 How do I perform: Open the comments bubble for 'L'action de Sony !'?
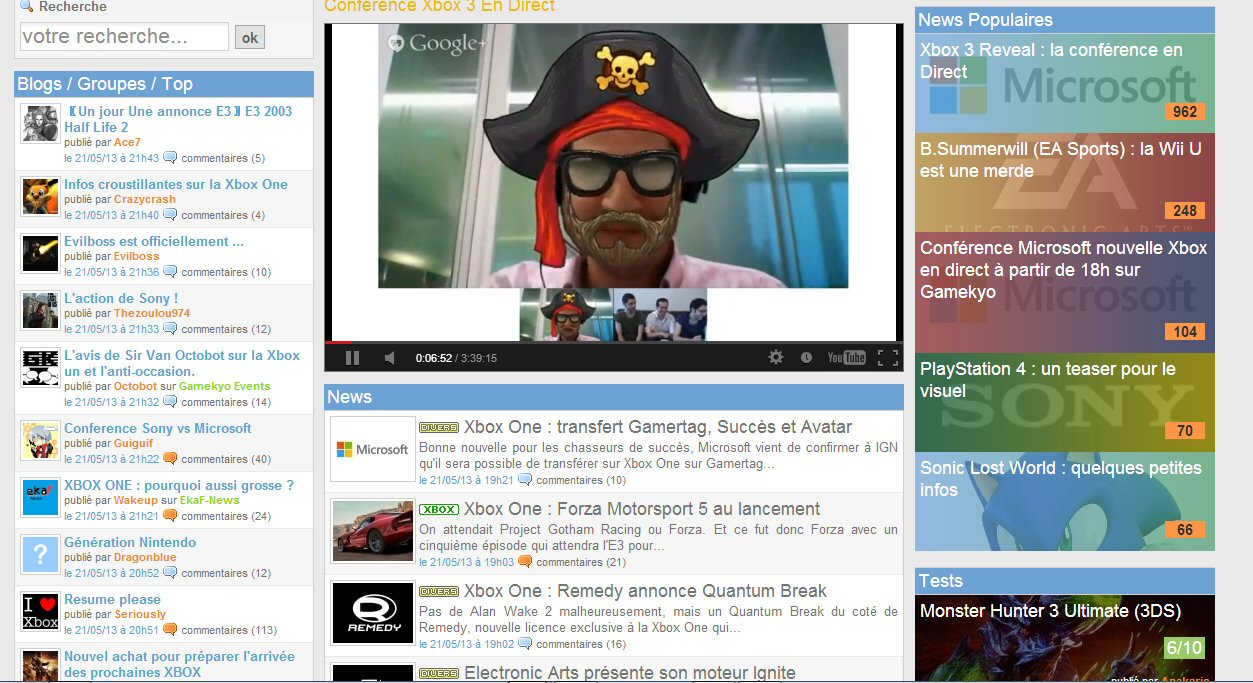[x=170, y=328]
